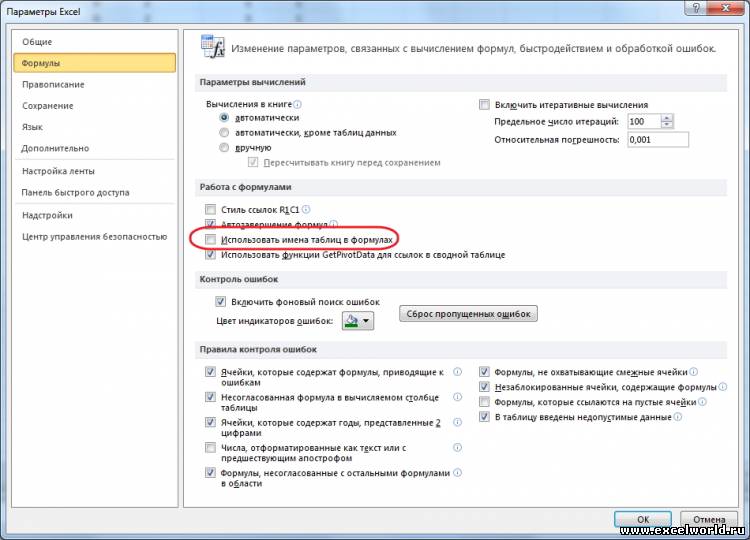Viewport: 750px width, 540px height.
Task: Click info icon for 'Формулы, не охватывающие смежные ячейки'
Action: coord(694,372)
